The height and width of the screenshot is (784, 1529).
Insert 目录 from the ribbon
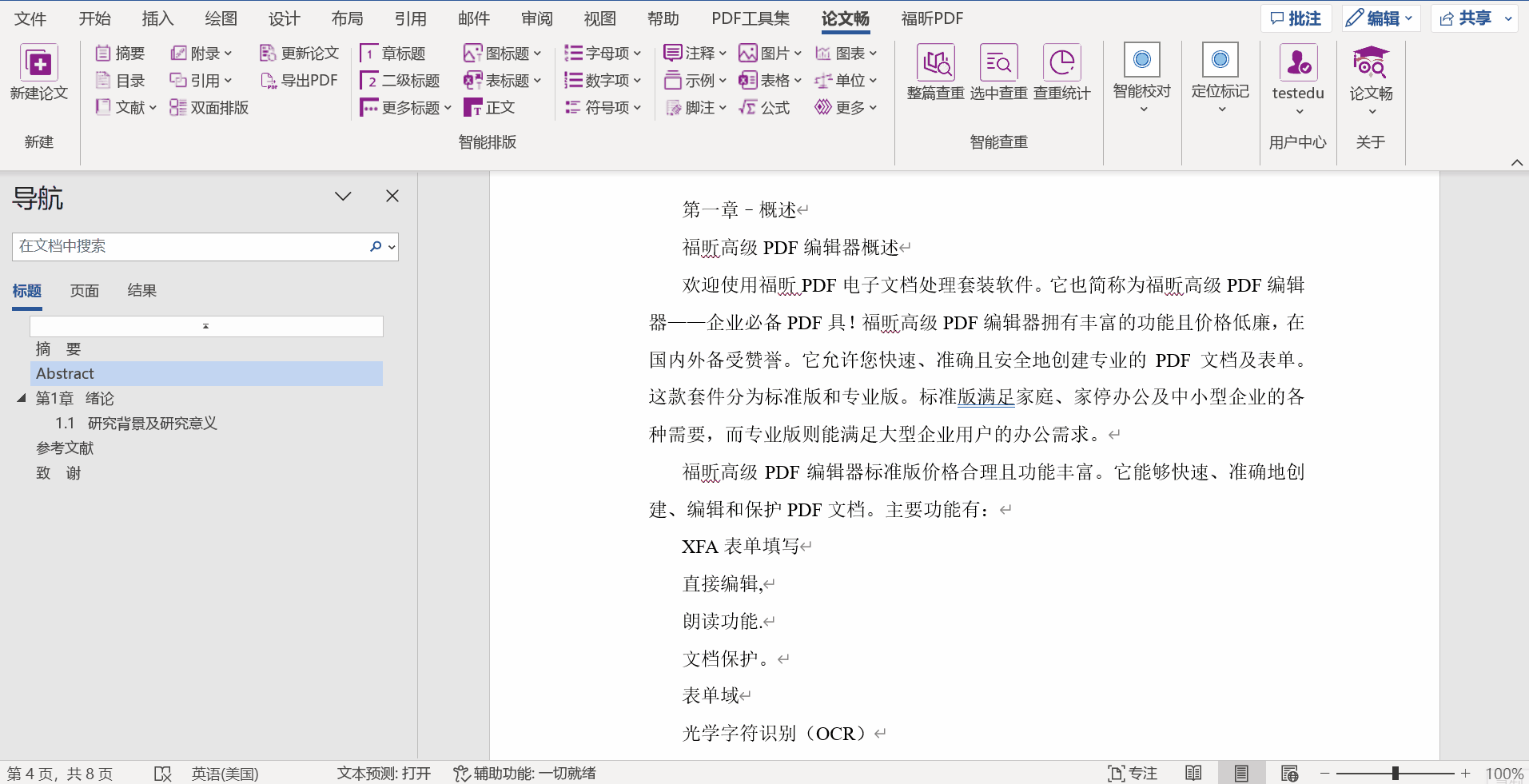pyautogui.click(x=120, y=81)
